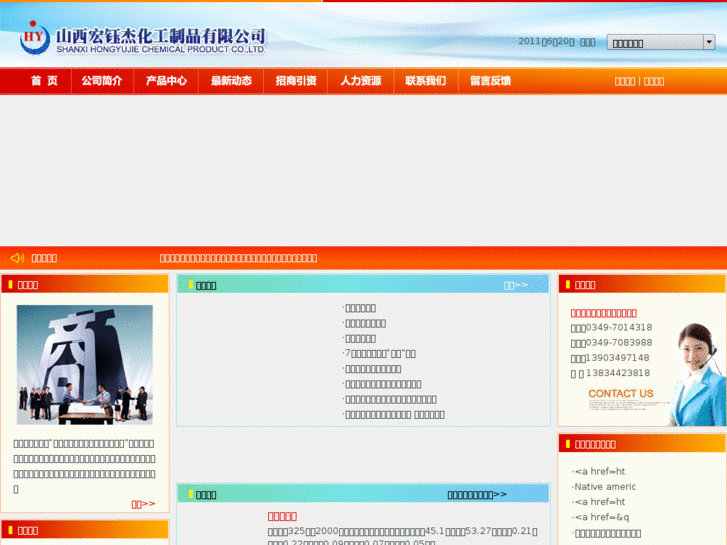Open the language dropdown in header
Screen dimensions: 727x545
point(661,43)
